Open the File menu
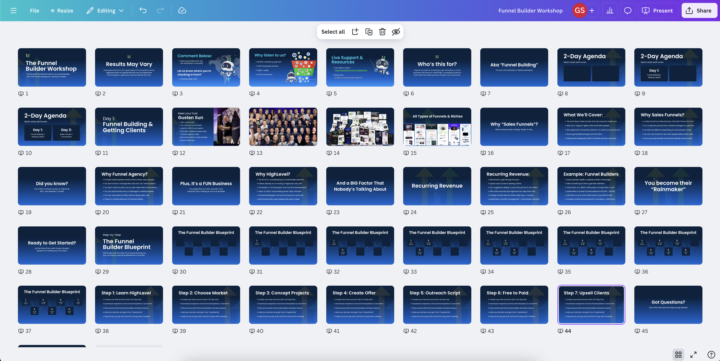The image size is (720, 361). pos(34,11)
